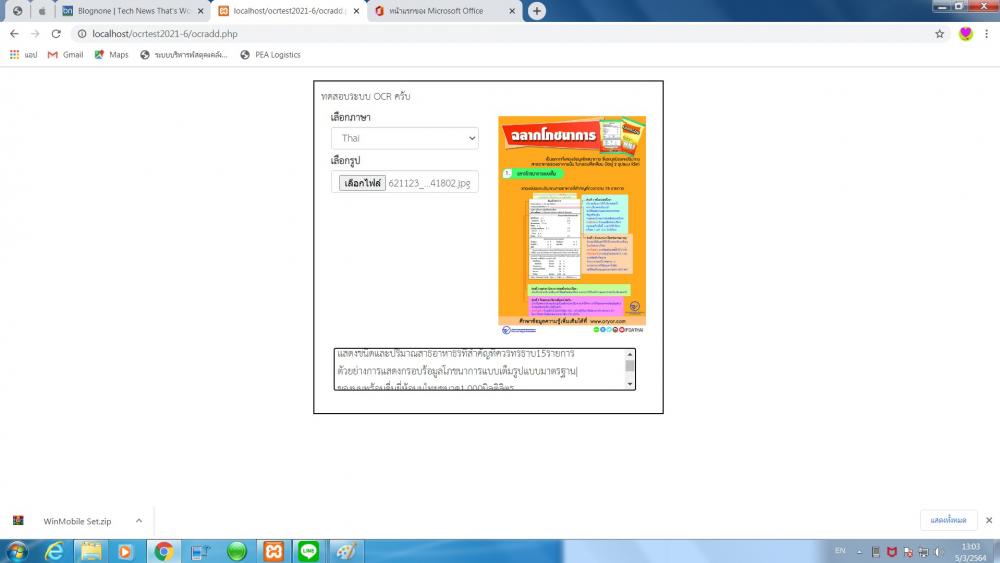Click the forward navigation arrow
This screenshot has width=1000, height=563.
[x=35, y=34]
